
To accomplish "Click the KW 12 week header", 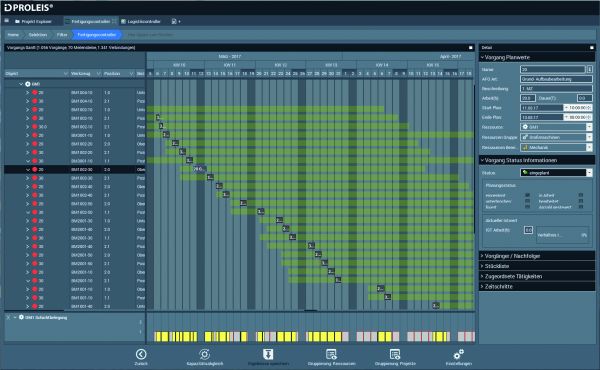I will [280, 65].
